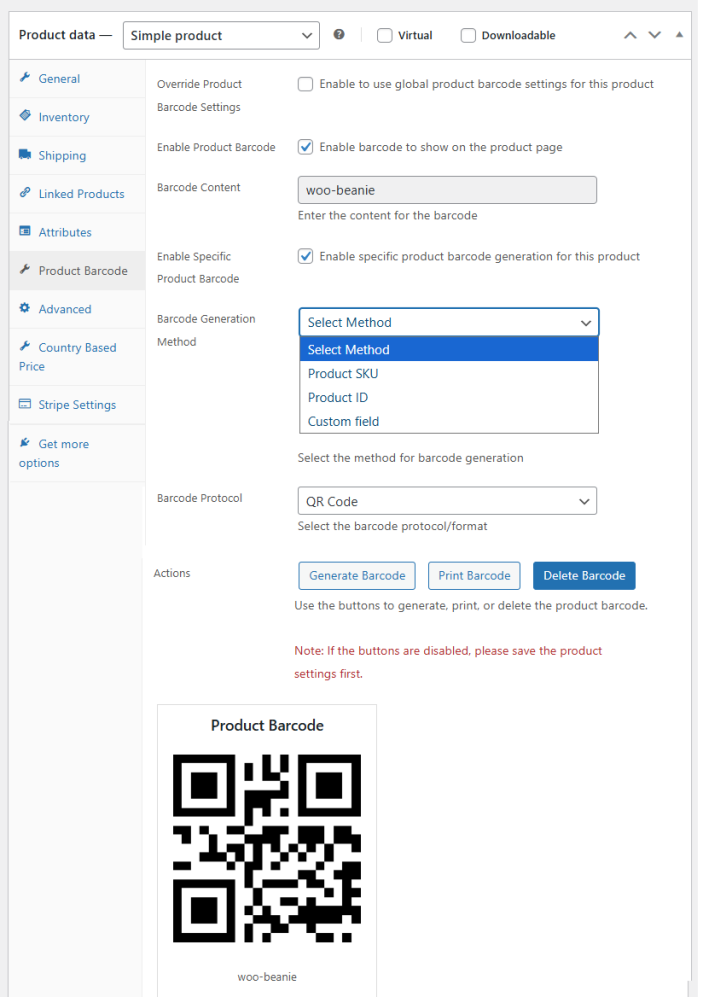Close the Barcode Generation Method dropdown
The height and width of the screenshot is (997, 703).
[x=449, y=322]
